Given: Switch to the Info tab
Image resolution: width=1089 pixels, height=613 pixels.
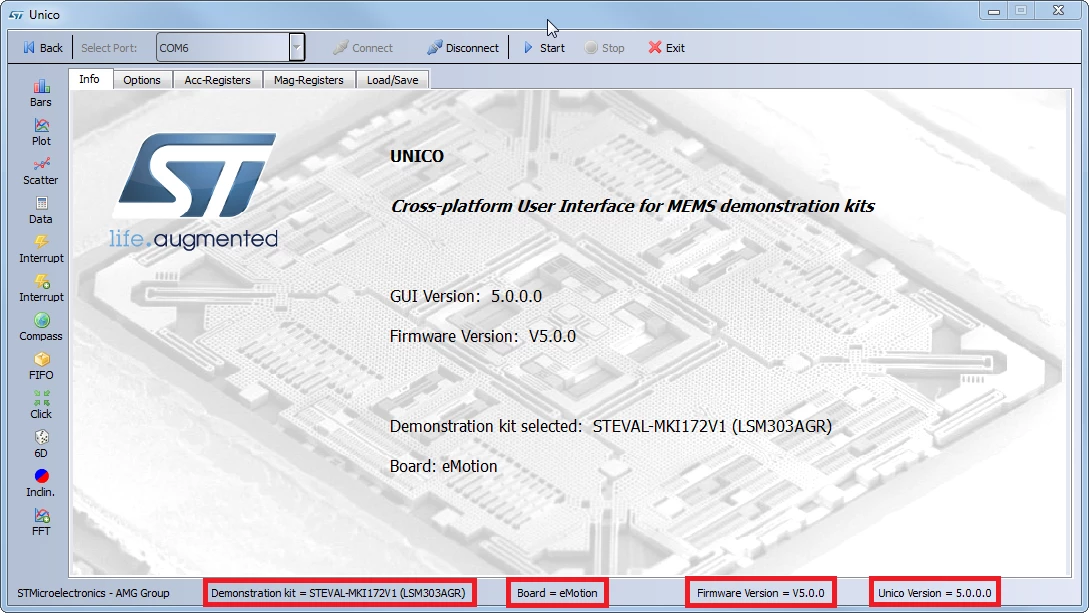Looking at the screenshot, I should coord(89,79).
